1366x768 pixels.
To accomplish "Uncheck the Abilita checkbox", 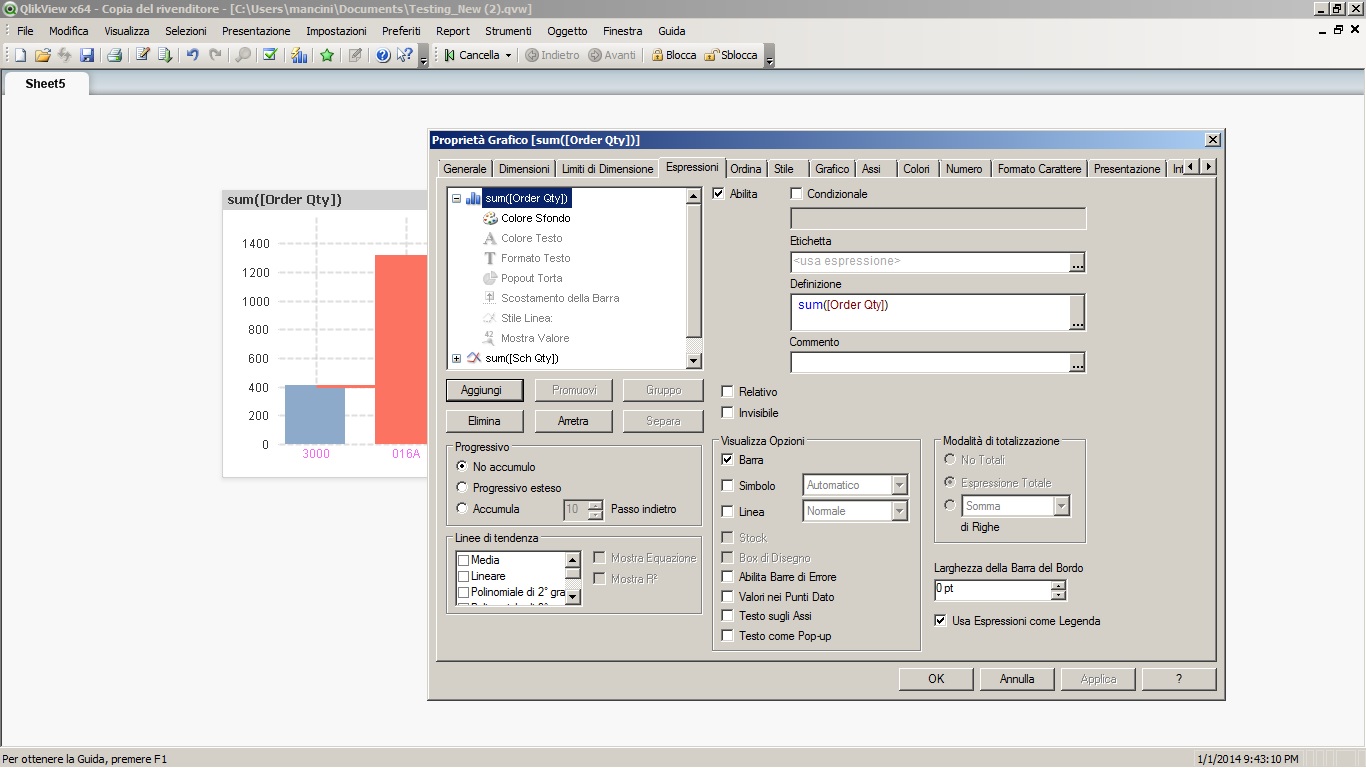I will 718,194.
